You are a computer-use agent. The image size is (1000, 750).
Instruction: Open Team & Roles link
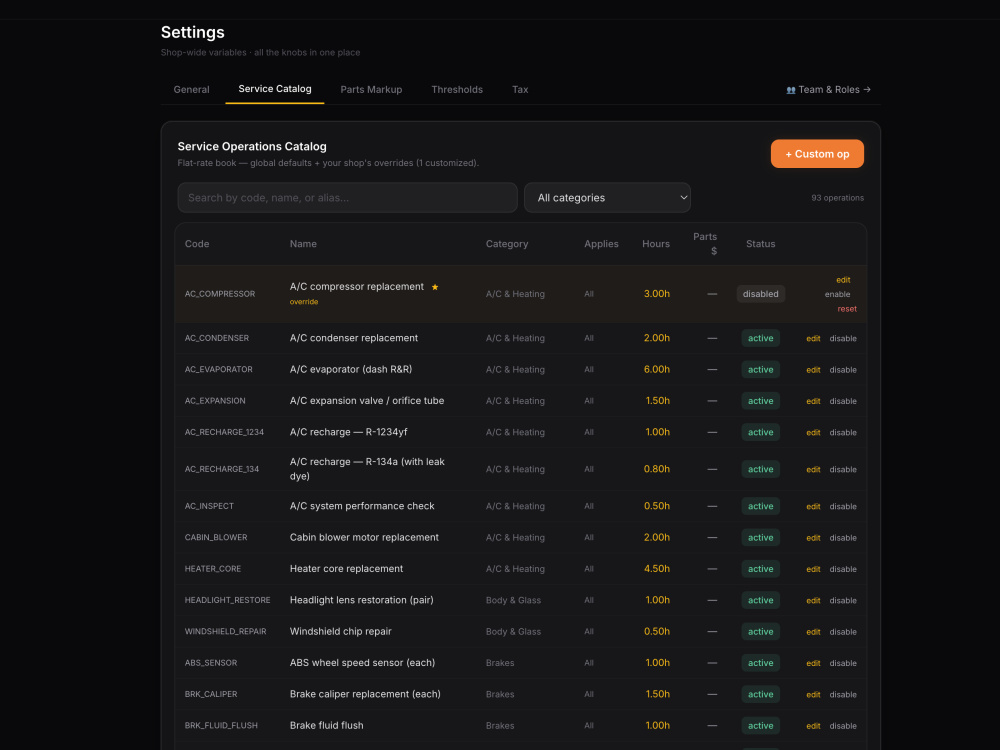(x=828, y=90)
